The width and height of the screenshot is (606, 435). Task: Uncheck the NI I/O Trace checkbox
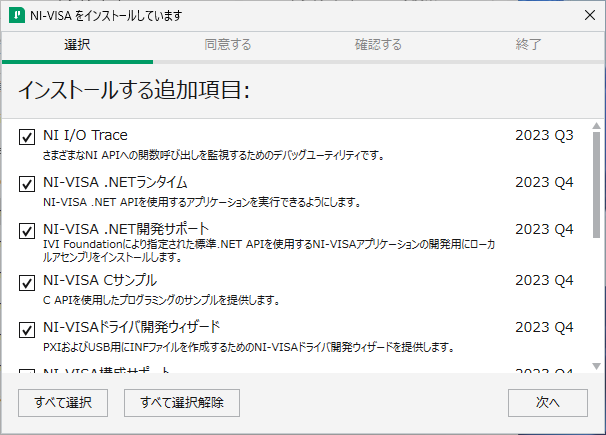pos(27,137)
